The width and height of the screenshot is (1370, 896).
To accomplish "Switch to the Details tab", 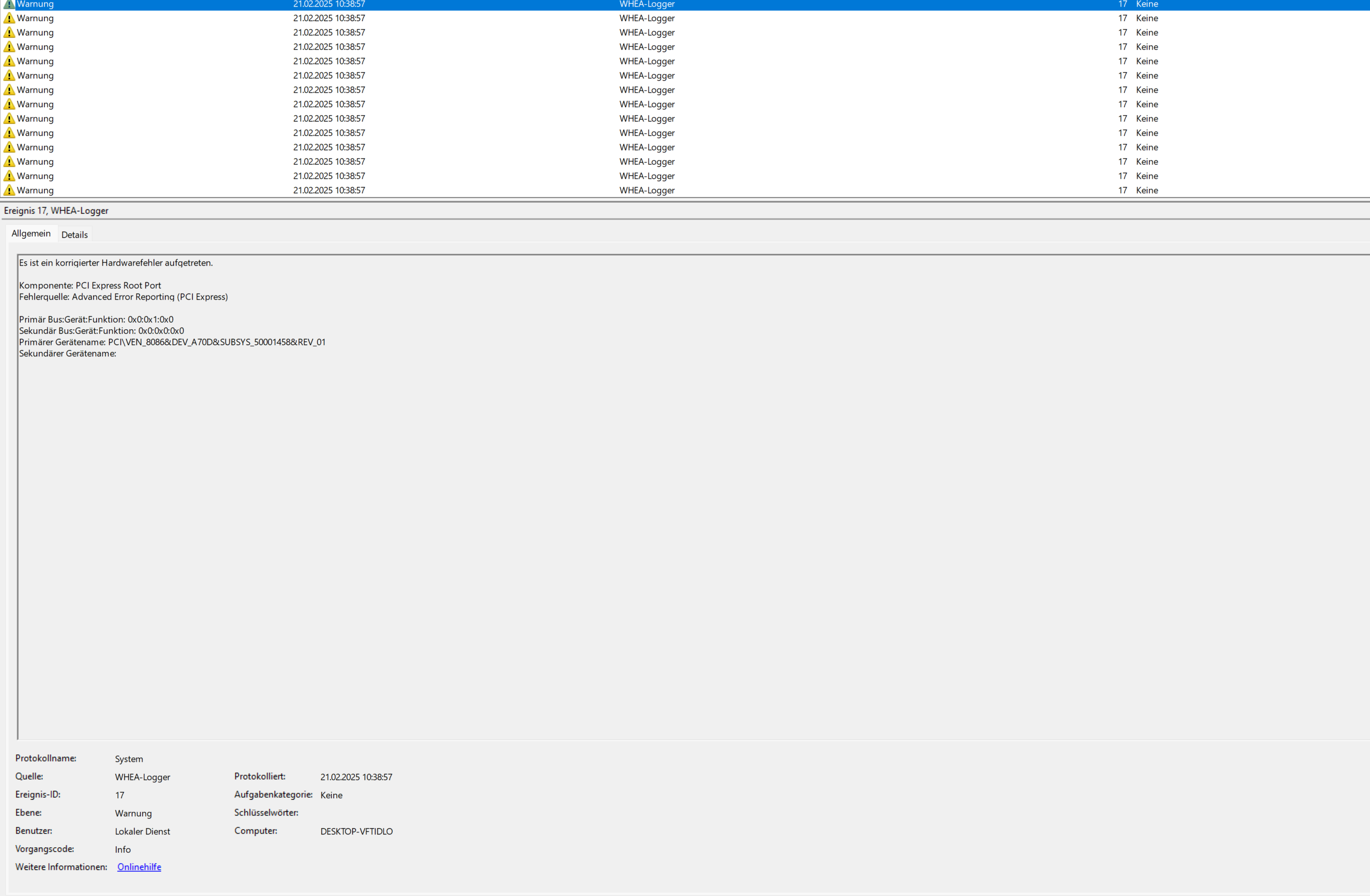I will [74, 235].
